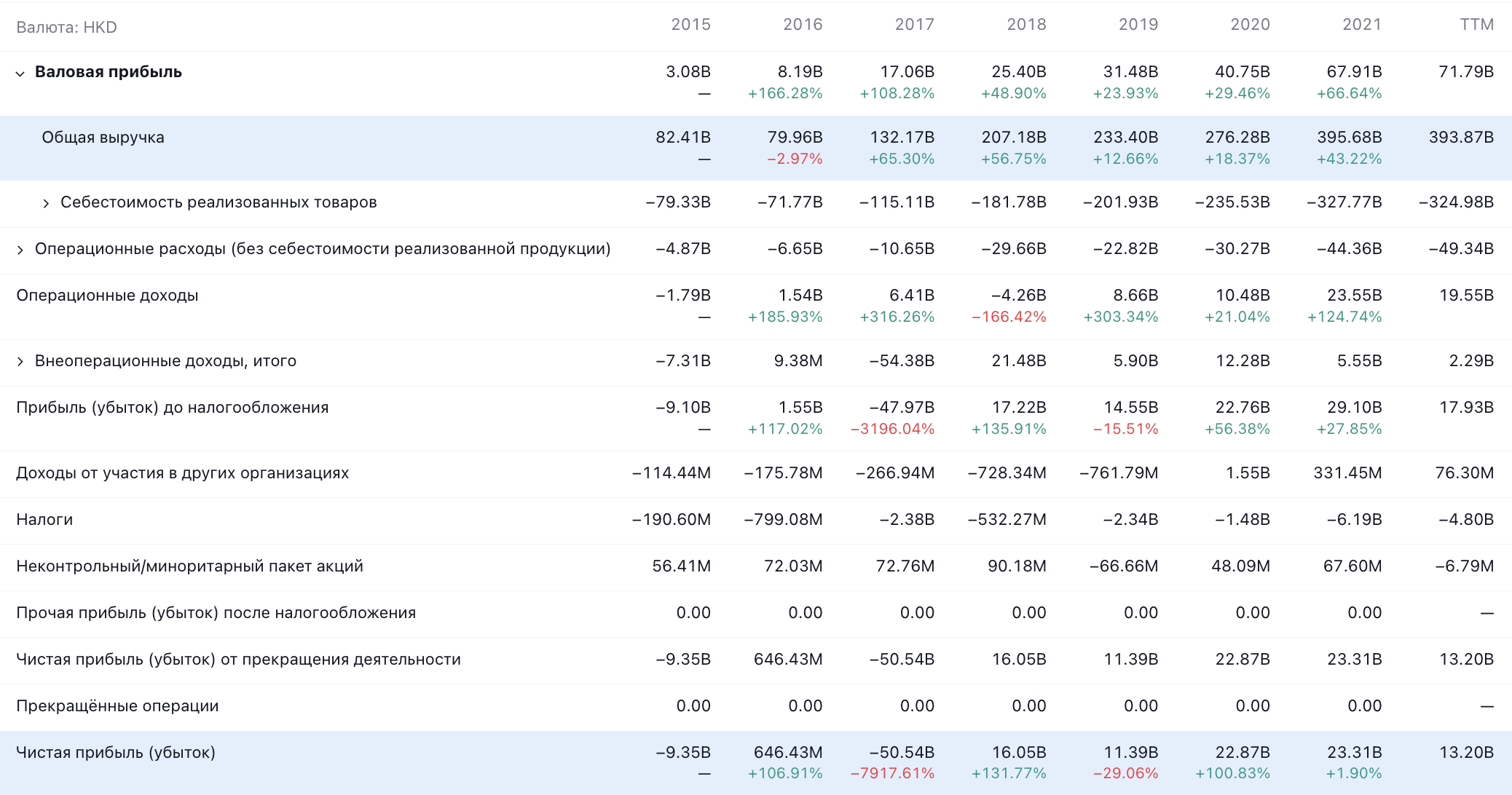Click Прочая прибыль (убыток) после налогообложения label
Image resolution: width=1512 pixels, height=795 pixels.
click(x=216, y=613)
